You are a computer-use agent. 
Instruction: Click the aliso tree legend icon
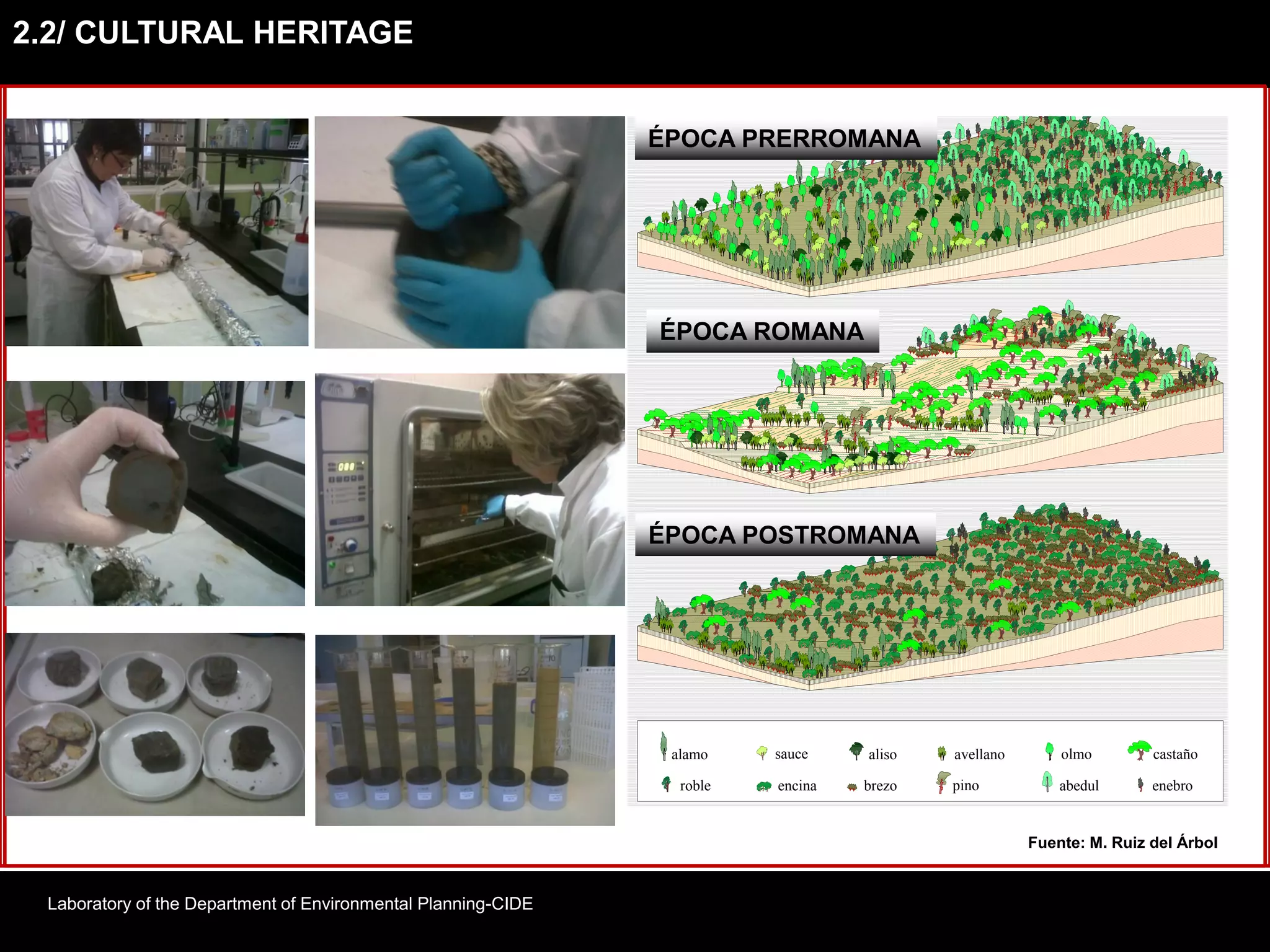click(856, 751)
